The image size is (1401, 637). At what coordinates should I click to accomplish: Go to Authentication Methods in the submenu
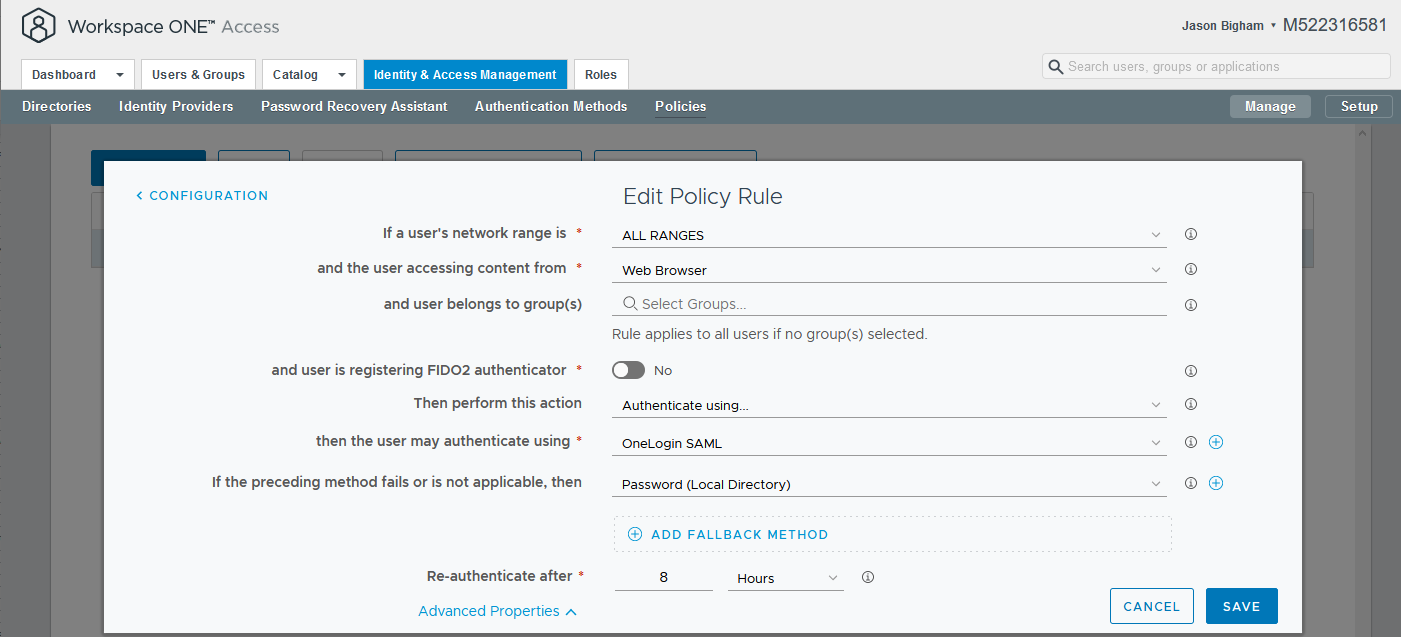click(x=551, y=106)
